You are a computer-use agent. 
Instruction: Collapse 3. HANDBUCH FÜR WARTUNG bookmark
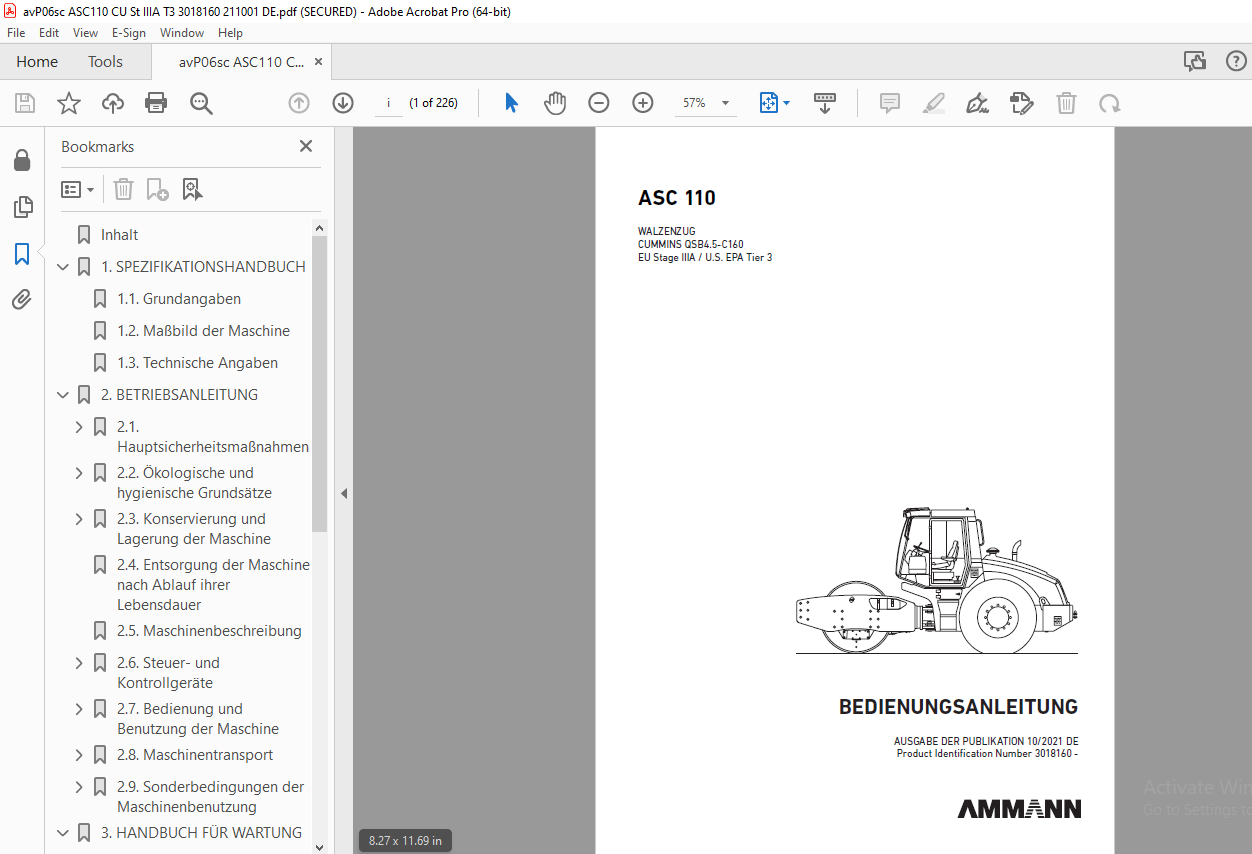63,833
